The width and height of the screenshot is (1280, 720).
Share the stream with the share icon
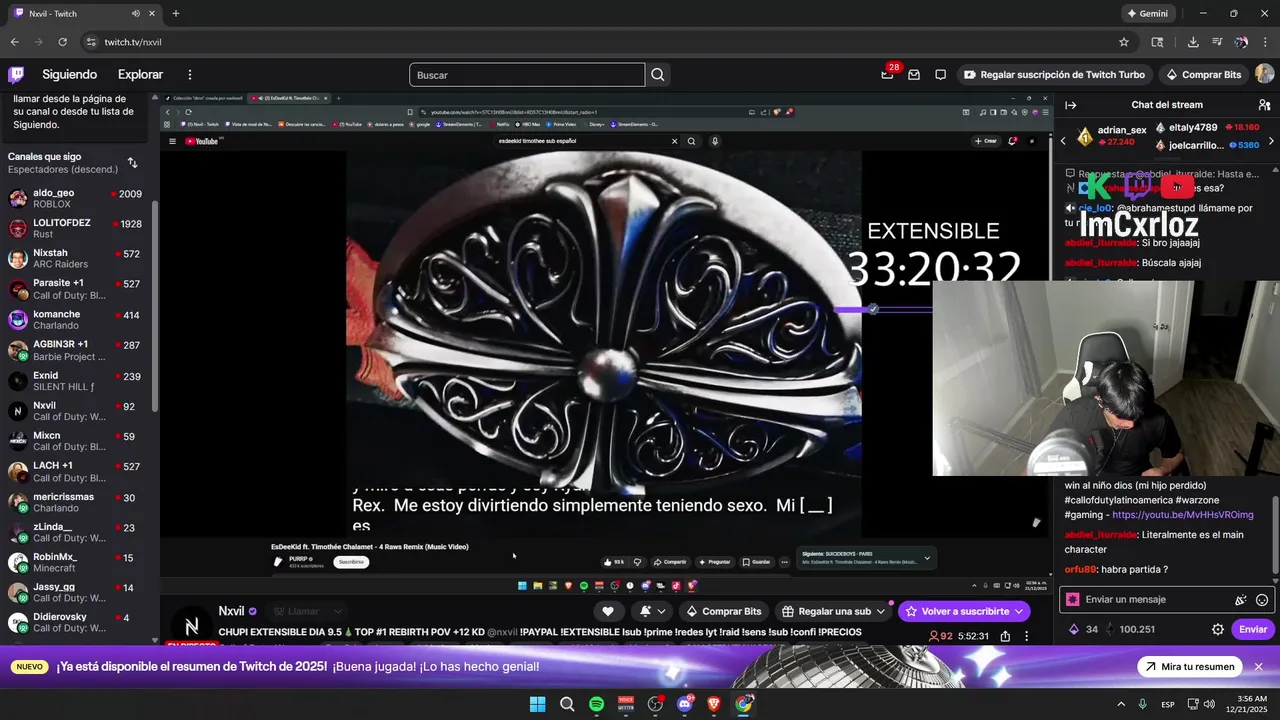coord(1005,636)
